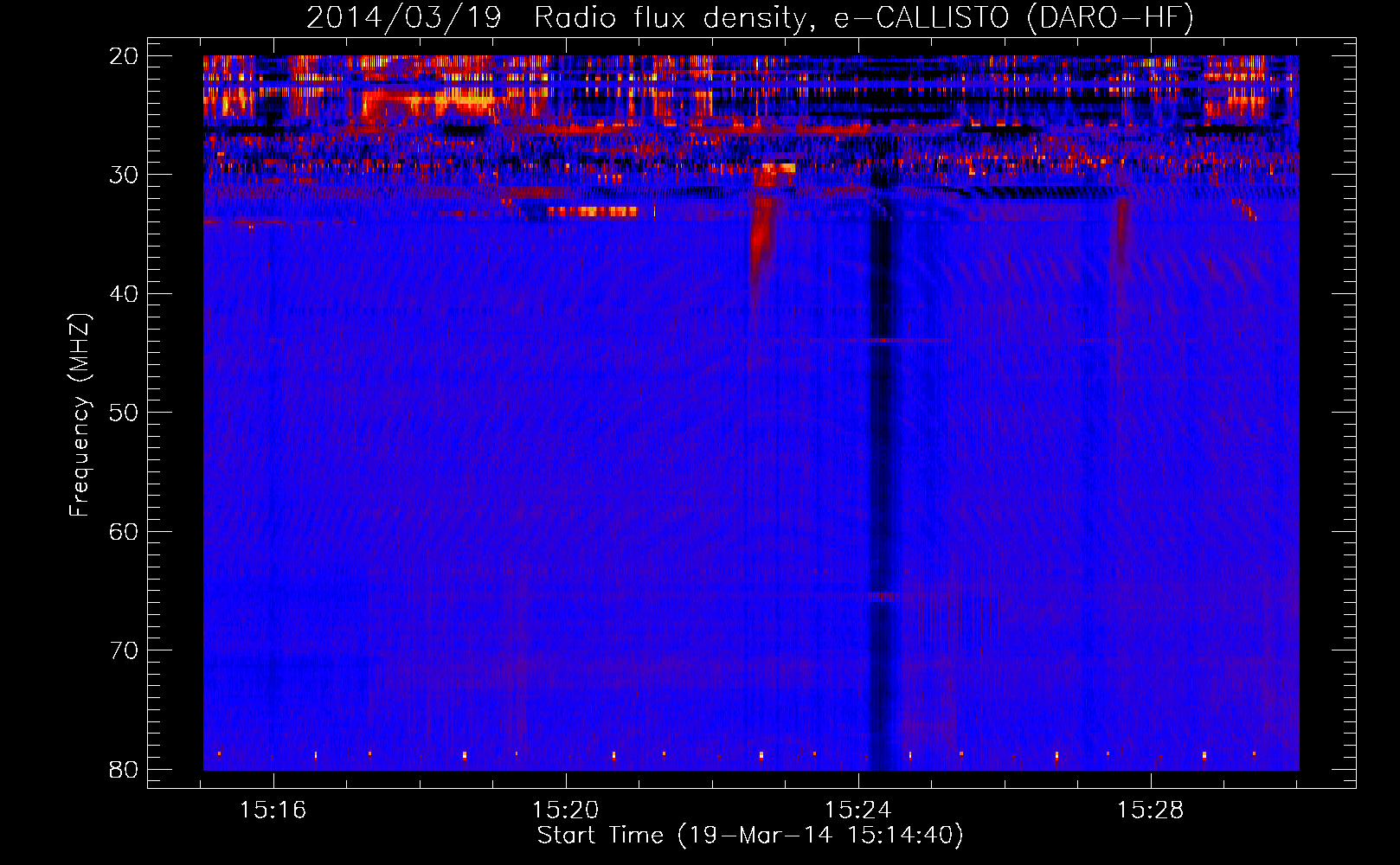Click the 15:20 time tick label

pos(566,811)
